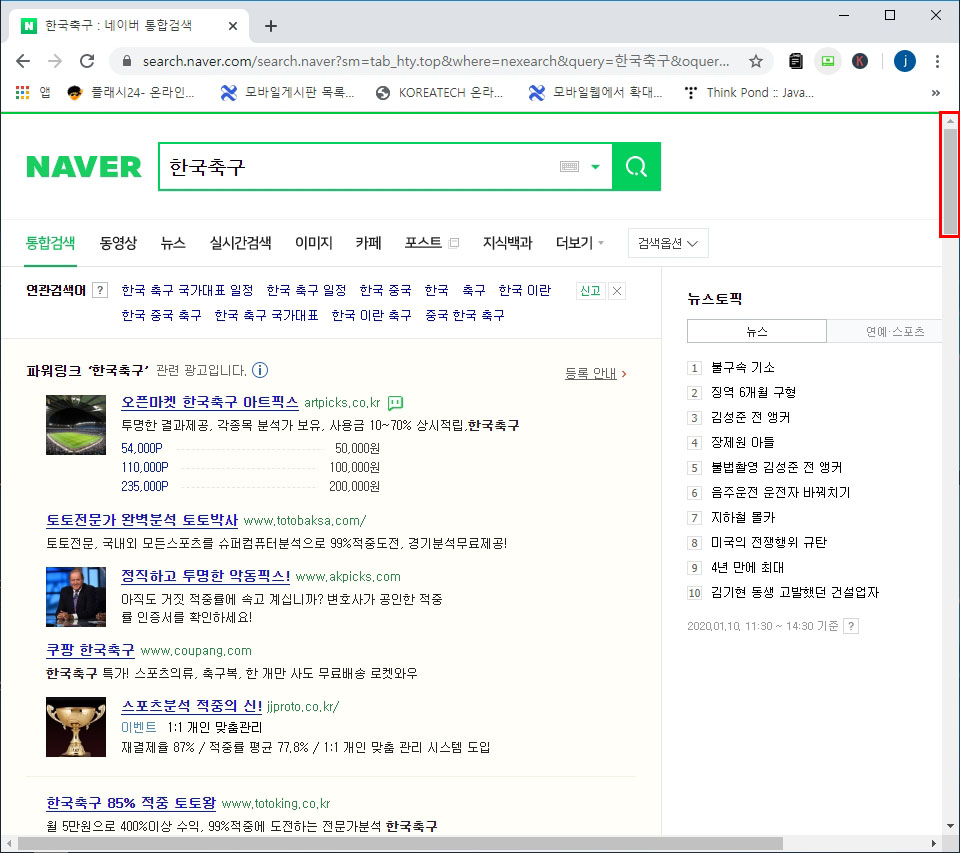This screenshot has height=853, width=960.
Task: Open the Think Pond Java bookmark
Action: tap(750, 92)
